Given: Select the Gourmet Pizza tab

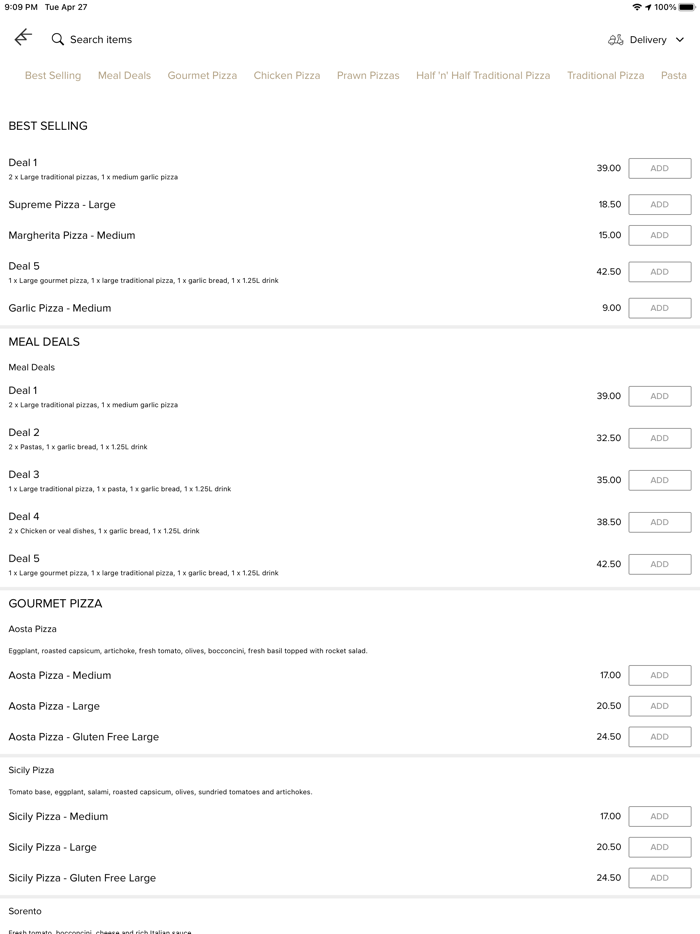Looking at the screenshot, I should point(202,76).
